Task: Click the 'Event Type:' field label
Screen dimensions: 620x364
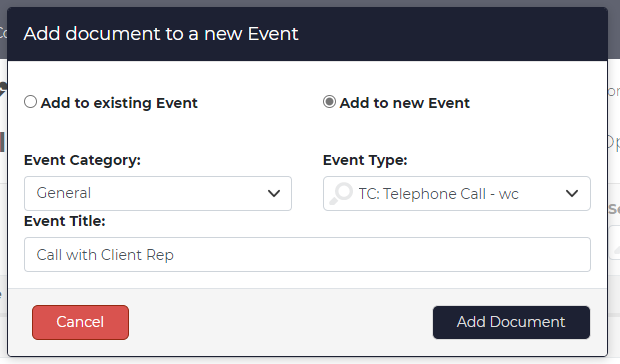Action: [x=365, y=160]
